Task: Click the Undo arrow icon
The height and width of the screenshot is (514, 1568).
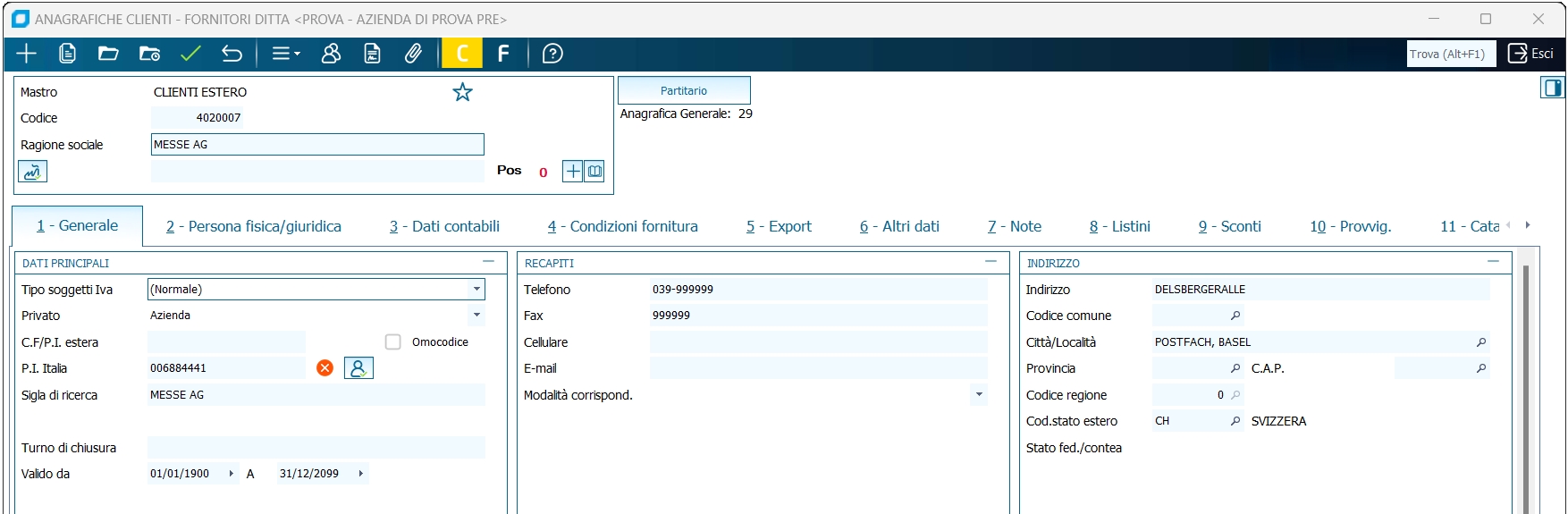Action: 232,54
